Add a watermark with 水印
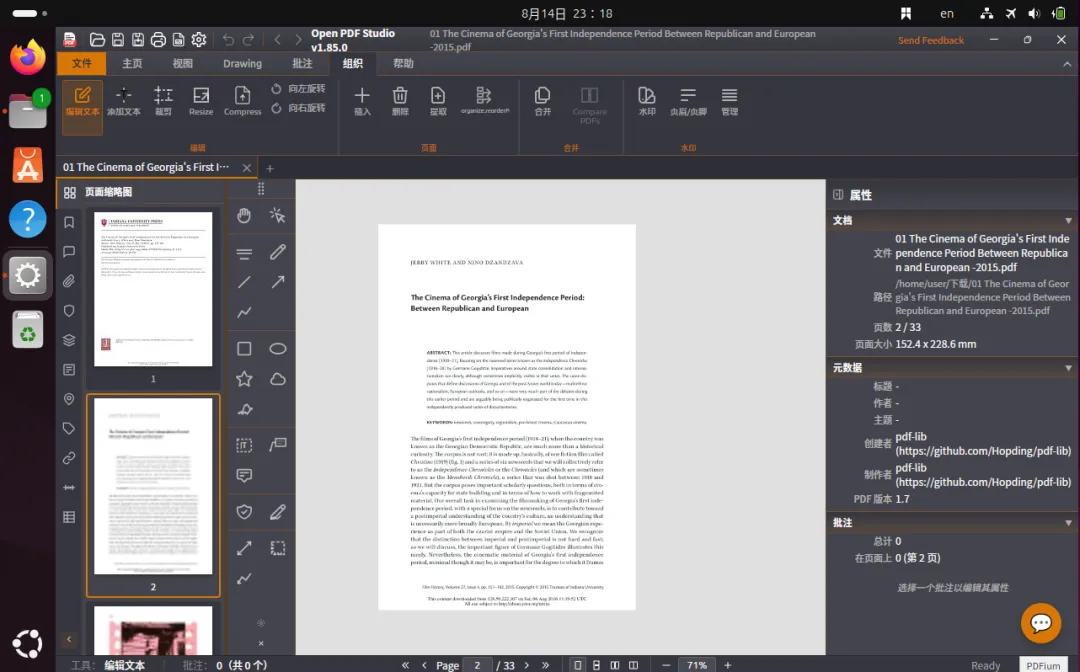Viewport: 1080px width, 672px height. click(647, 101)
